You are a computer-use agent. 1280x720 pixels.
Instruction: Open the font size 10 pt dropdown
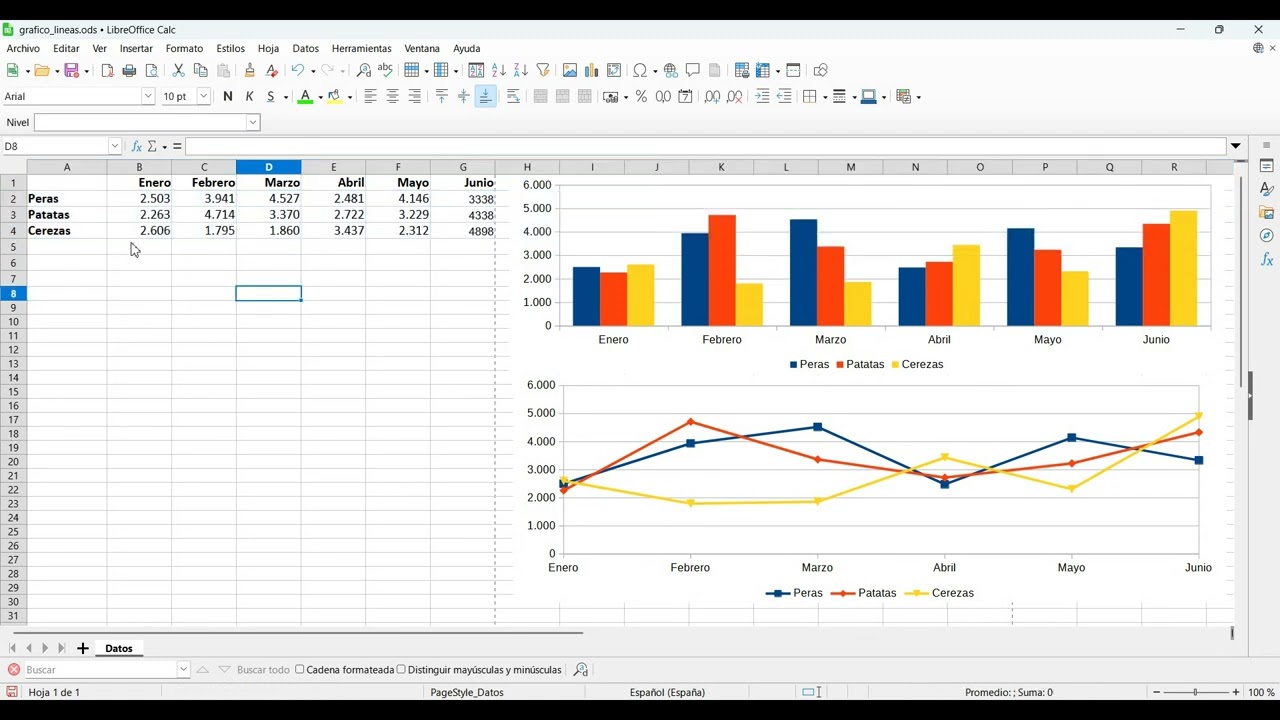coord(204,96)
